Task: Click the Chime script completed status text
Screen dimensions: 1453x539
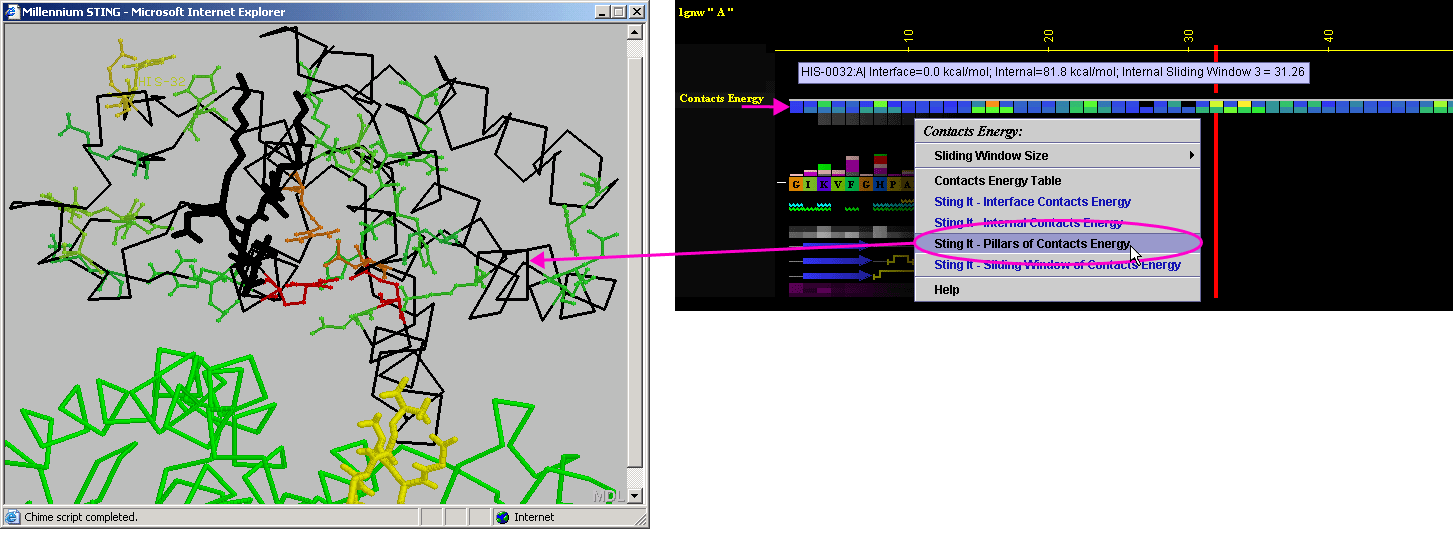Action: [x=80, y=517]
